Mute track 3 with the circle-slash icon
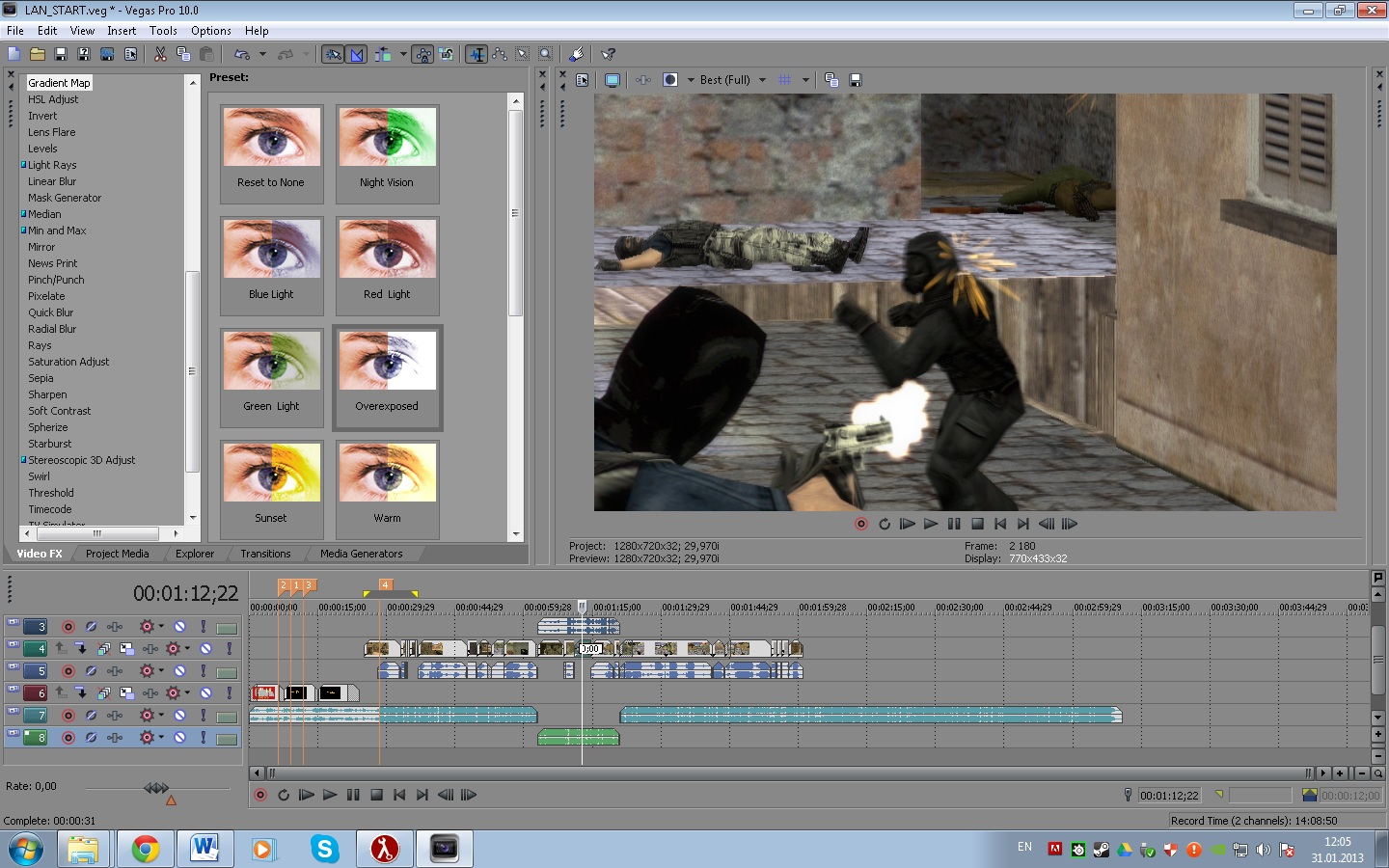The width and height of the screenshot is (1389, 868). (179, 627)
